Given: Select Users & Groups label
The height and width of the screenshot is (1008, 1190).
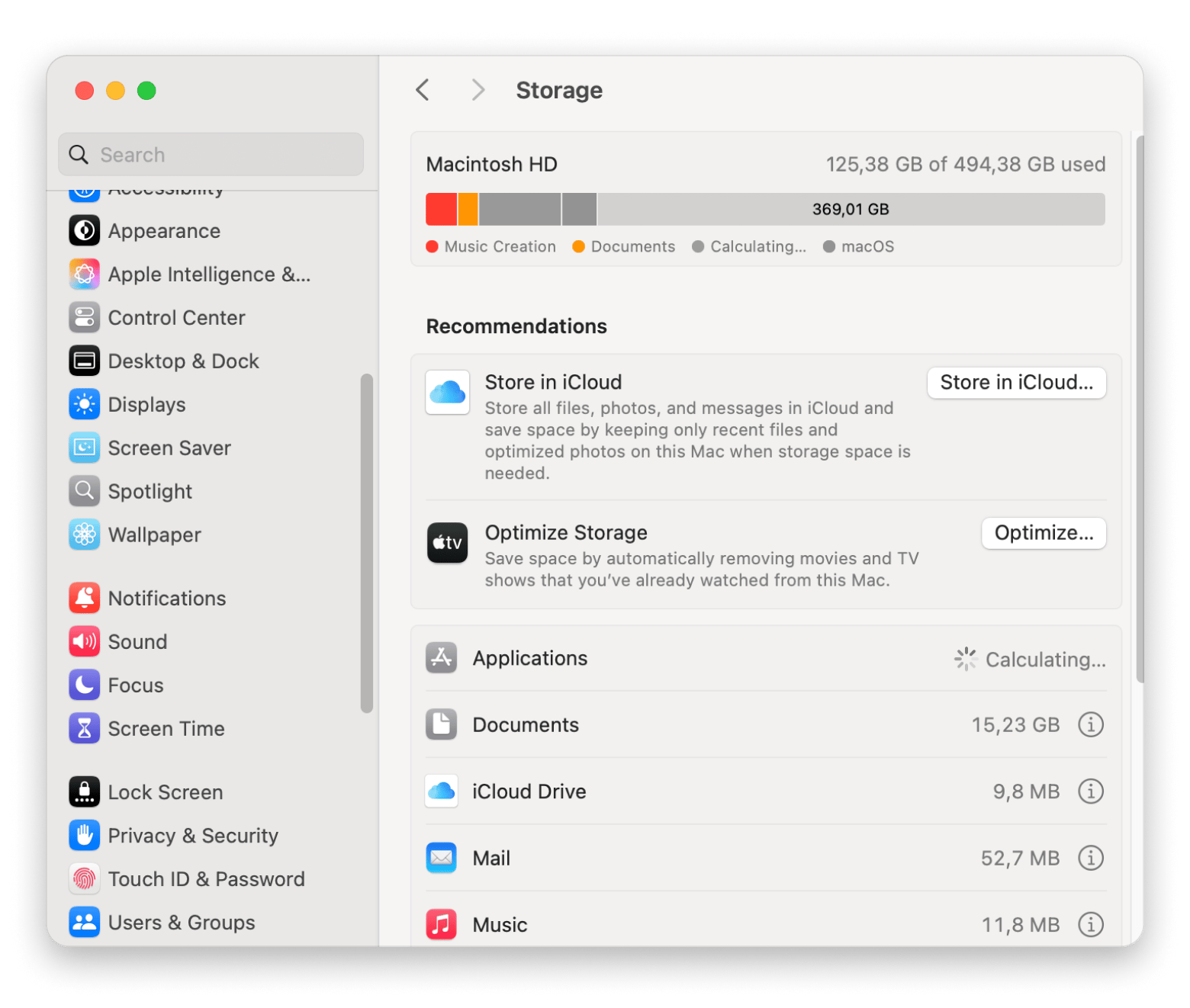Looking at the screenshot, I should 182,922.
